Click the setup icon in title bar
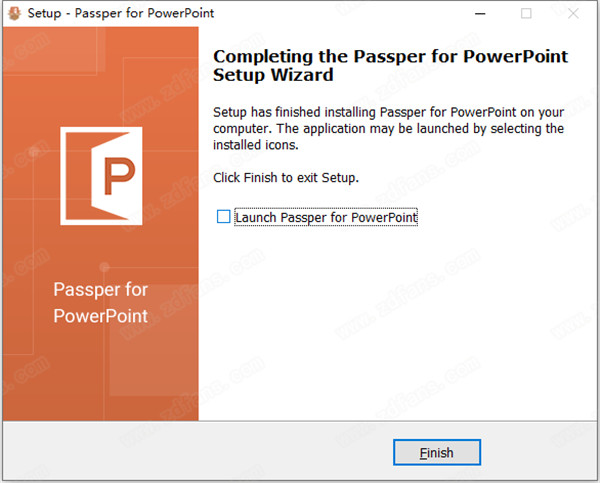The width and height of the screenshot is (600, 483). tap(15, 13)
